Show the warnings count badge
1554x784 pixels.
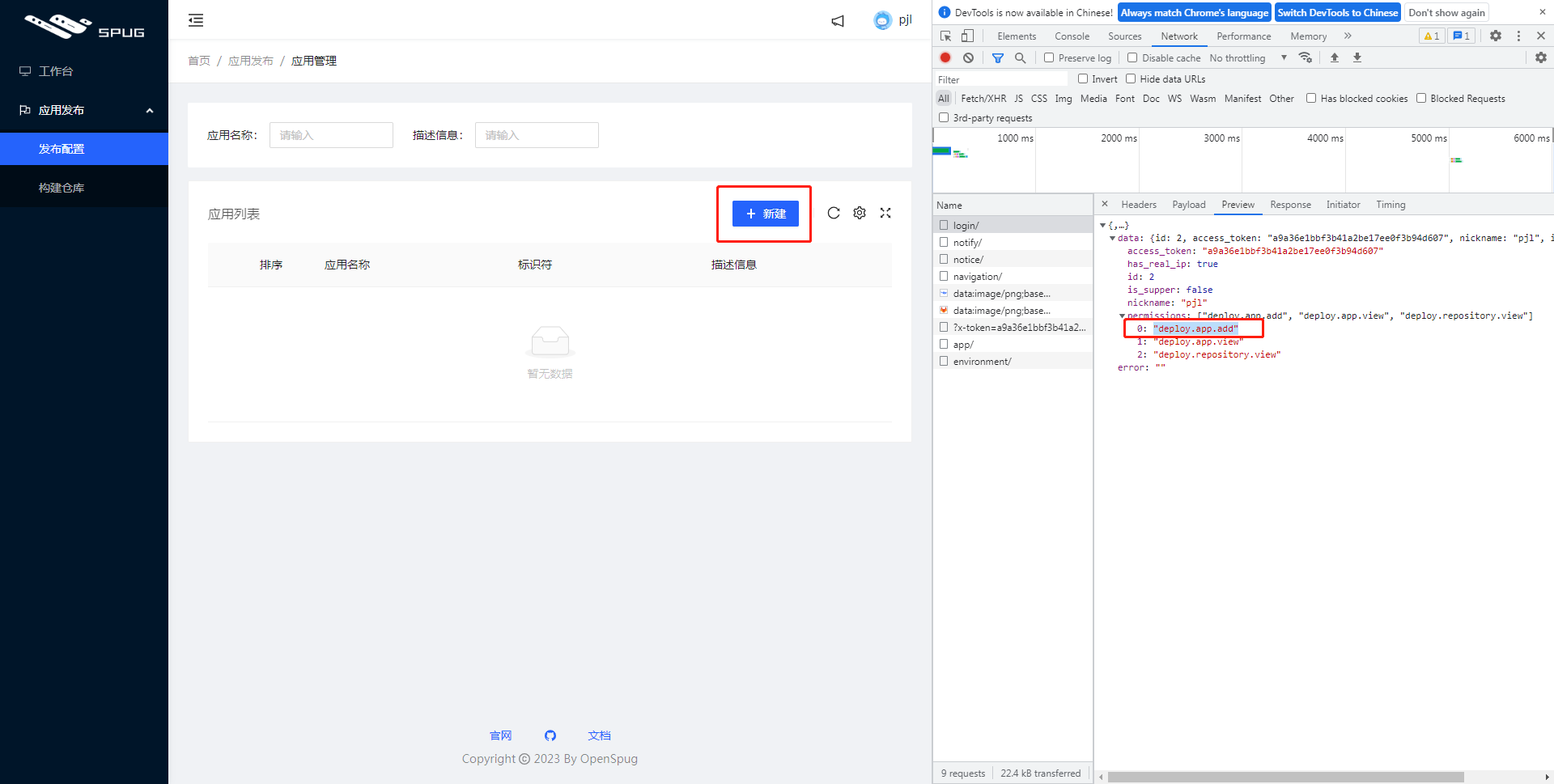1431,36
